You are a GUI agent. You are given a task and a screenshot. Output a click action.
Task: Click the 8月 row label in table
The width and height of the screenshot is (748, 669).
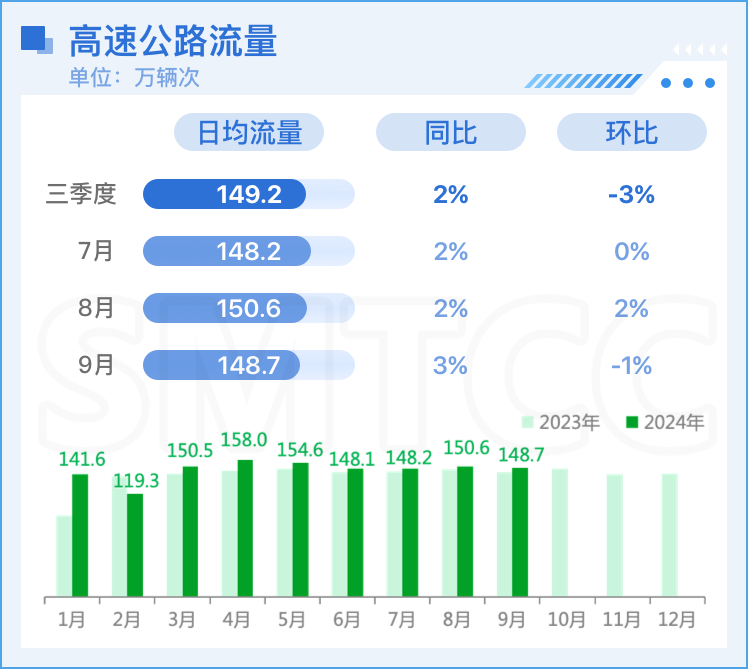(95, 308)
